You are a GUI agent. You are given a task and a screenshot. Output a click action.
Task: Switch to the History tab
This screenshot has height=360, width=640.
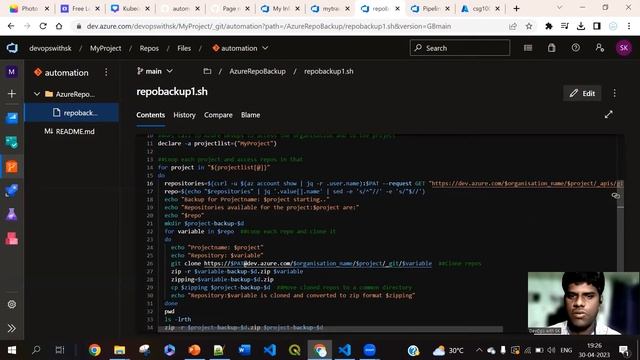pos(184,115)
